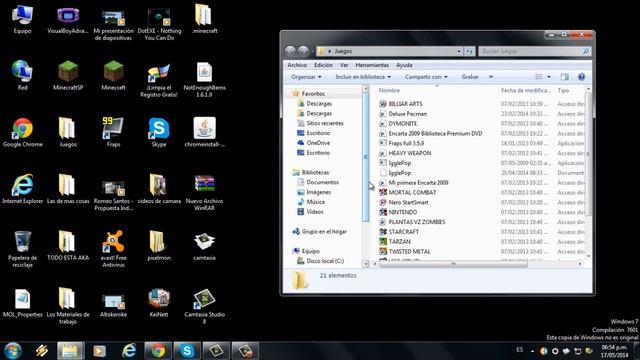Viewport: 640px width, 360px height.
Task: Select the KeiNett desktop icon
Action: click(159, 302)
